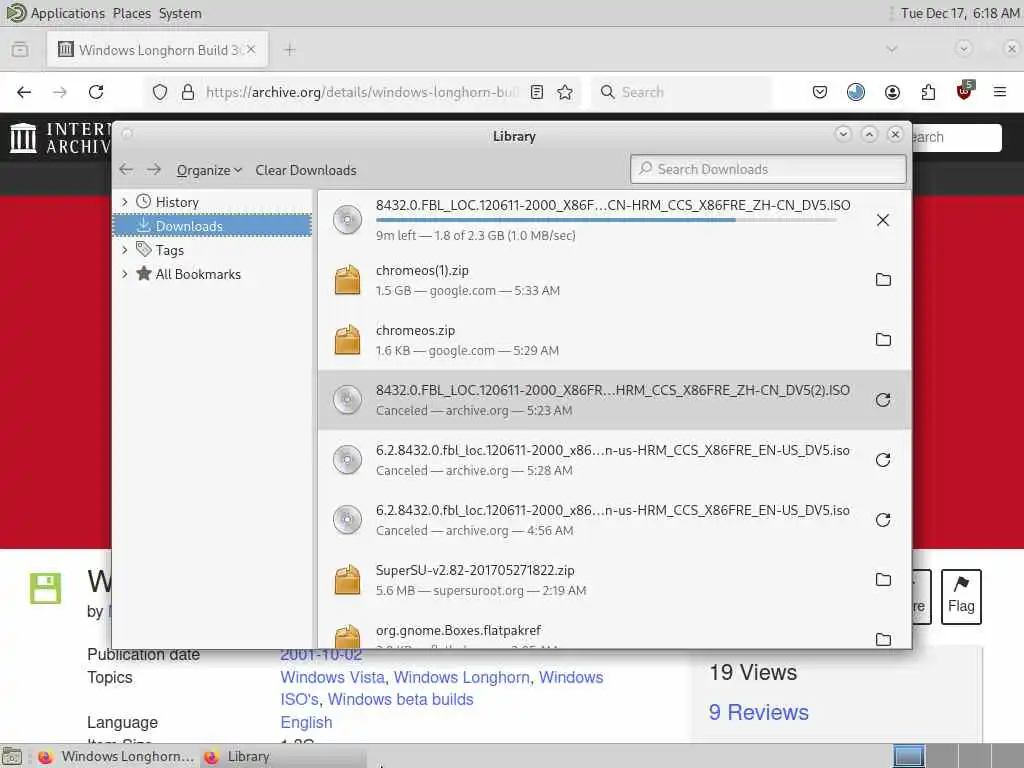Viewport: 1024px width, 768px height.
Task: Retry the canceled ZH-CN_DV5(2).ISO download
Action: [882, 400]
